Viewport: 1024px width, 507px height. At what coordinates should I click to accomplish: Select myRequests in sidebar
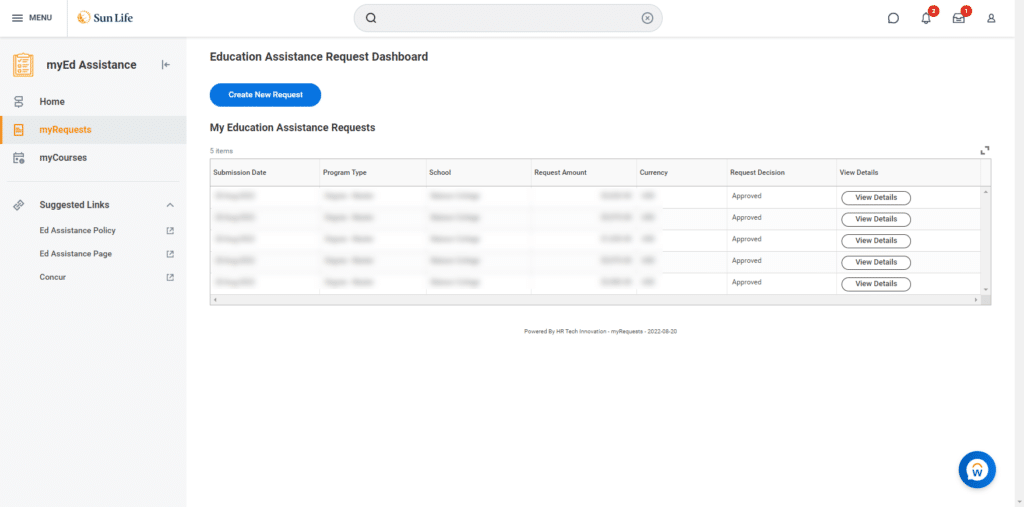(65, 130)
